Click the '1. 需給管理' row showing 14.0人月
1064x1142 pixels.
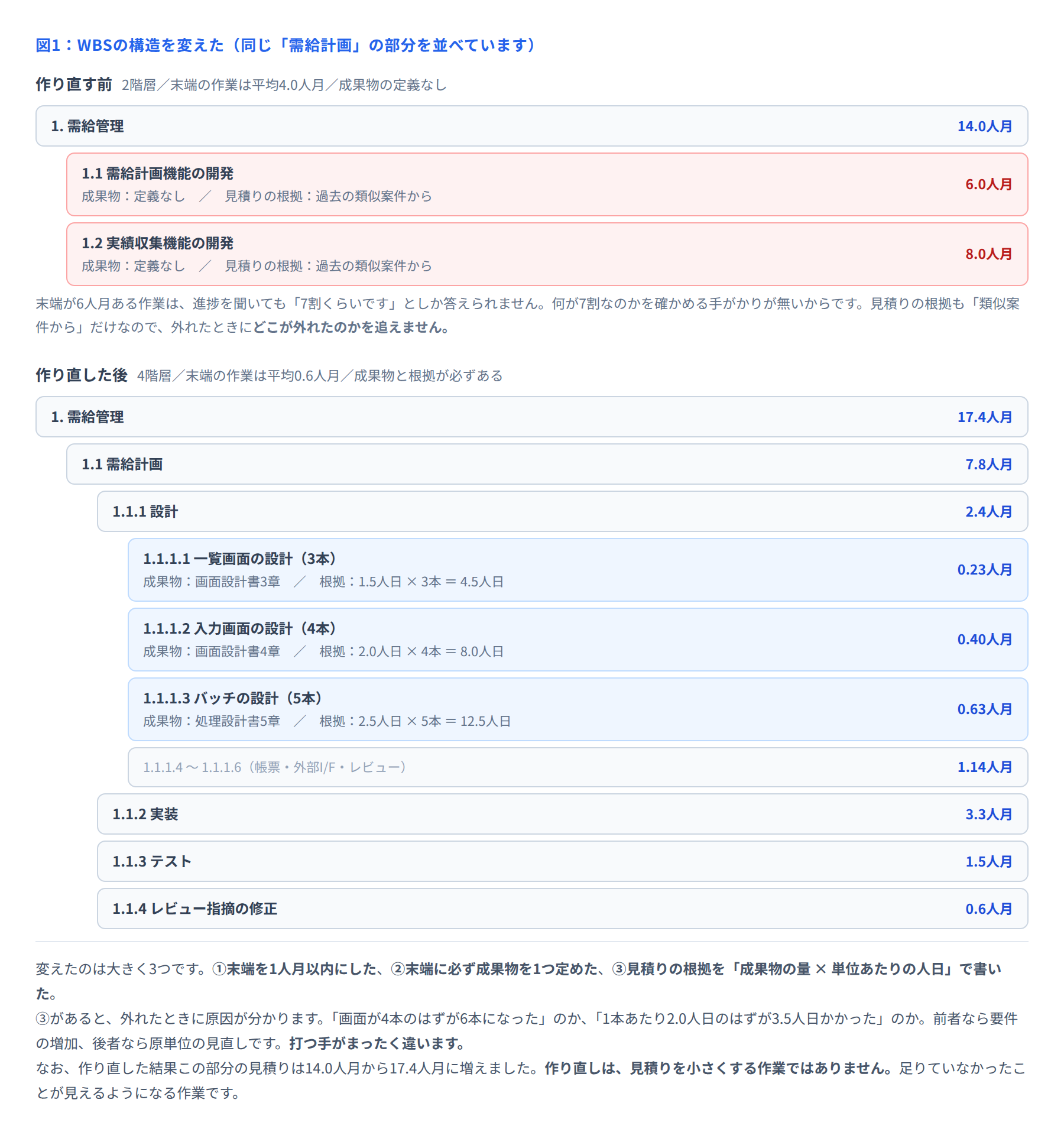coord(532,126)
